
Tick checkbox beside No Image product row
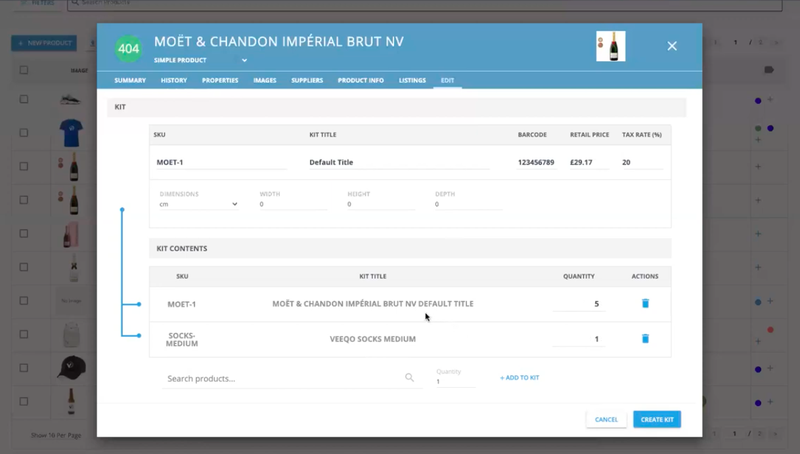click(24, 300)
